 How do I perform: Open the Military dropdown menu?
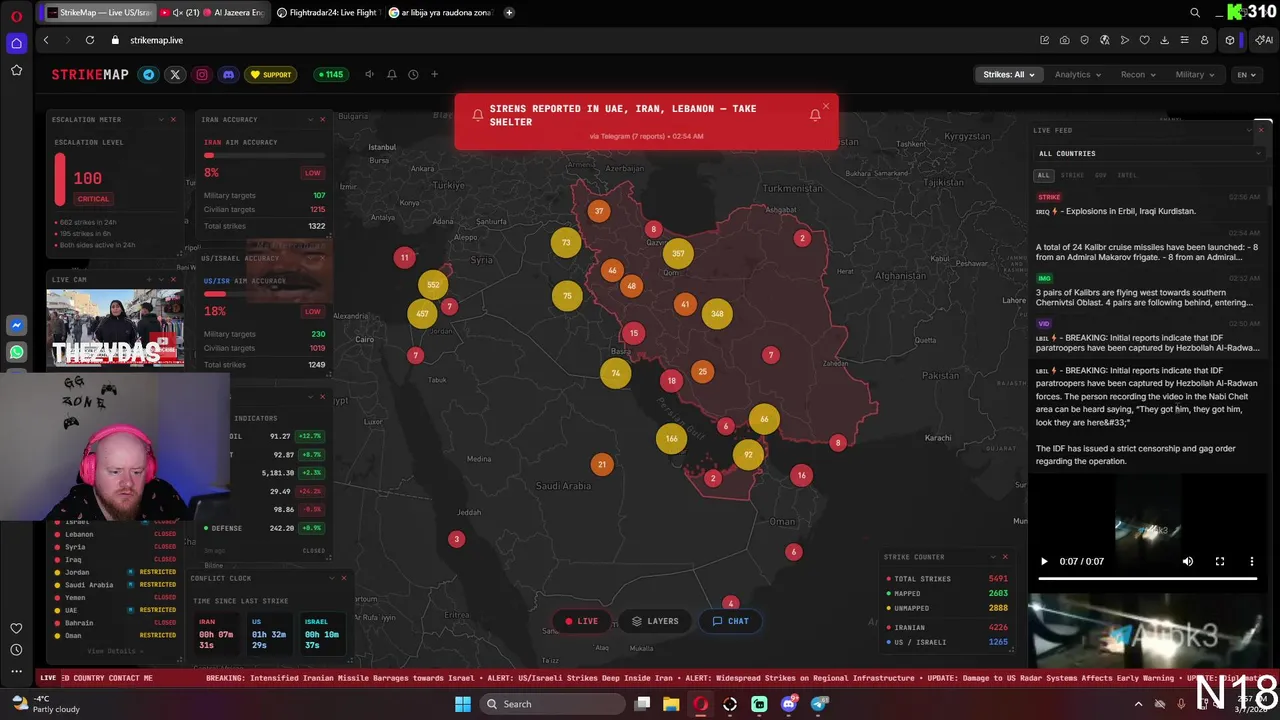pos(1194,74)
